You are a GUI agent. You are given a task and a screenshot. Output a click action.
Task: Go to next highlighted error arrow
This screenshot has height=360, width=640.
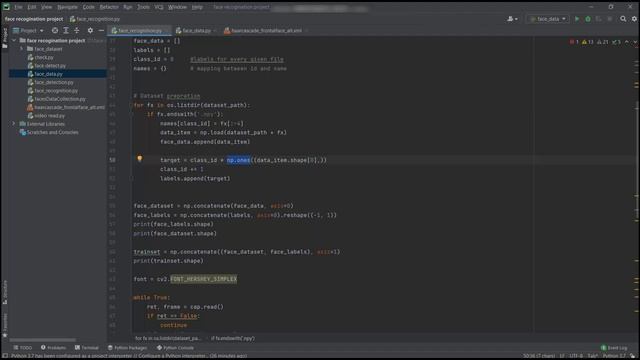pos(635,42)
